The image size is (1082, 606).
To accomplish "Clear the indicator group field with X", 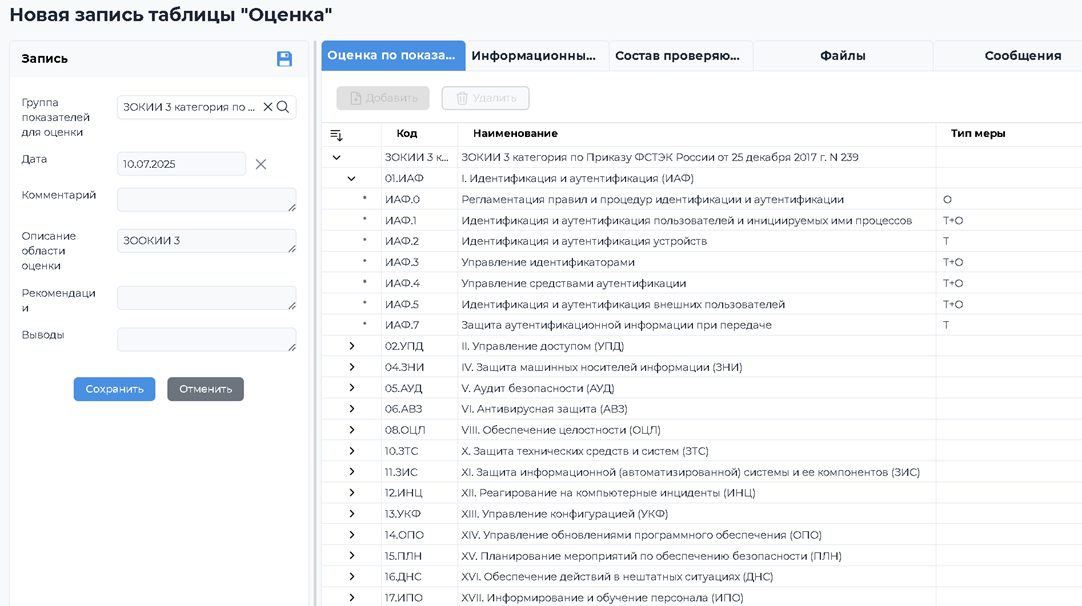I will click(x=268, y=107).
